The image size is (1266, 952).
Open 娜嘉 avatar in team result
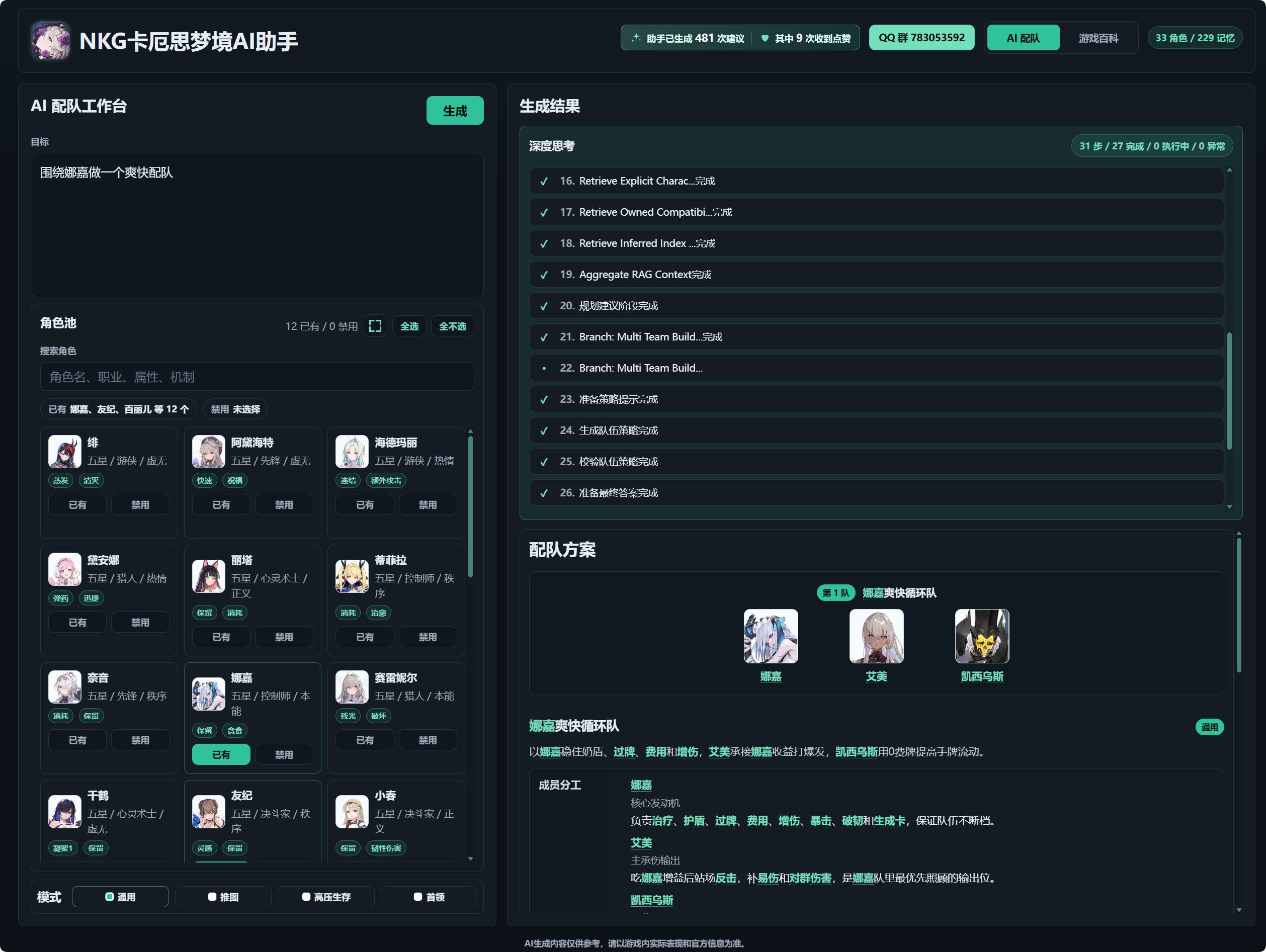pyautogui.click(x=771, y=636)
